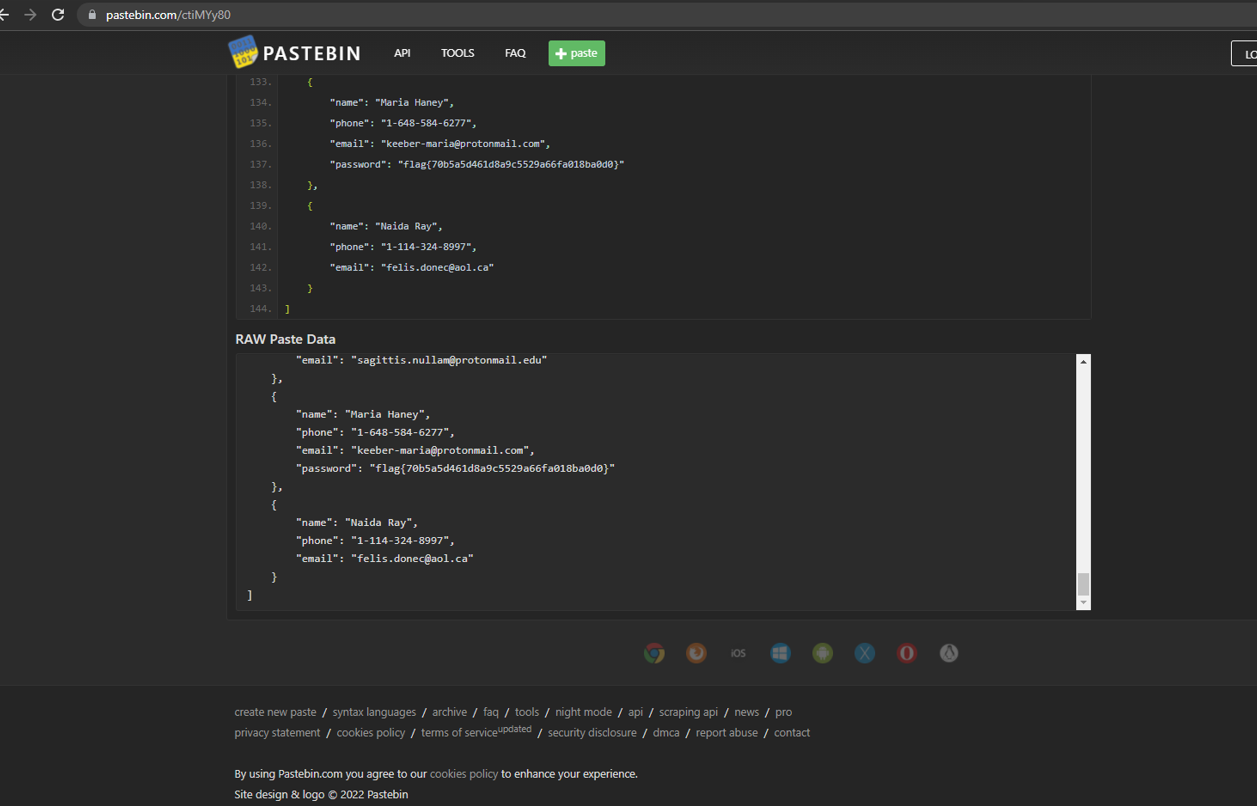
Task: Click the Opera extension icon in footer
Action: coord(907,653)
